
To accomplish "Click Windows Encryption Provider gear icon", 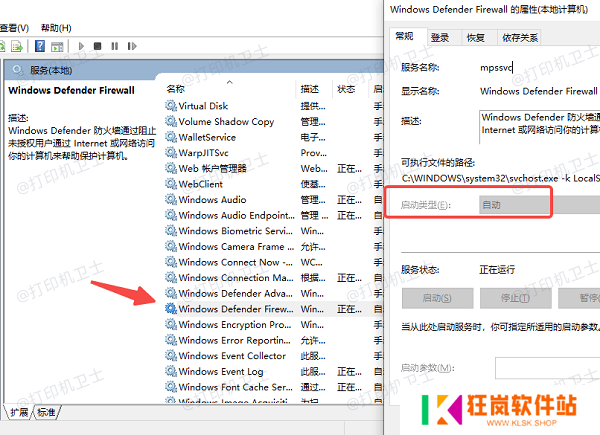I will pyautogui.click(x=171, y=324).
